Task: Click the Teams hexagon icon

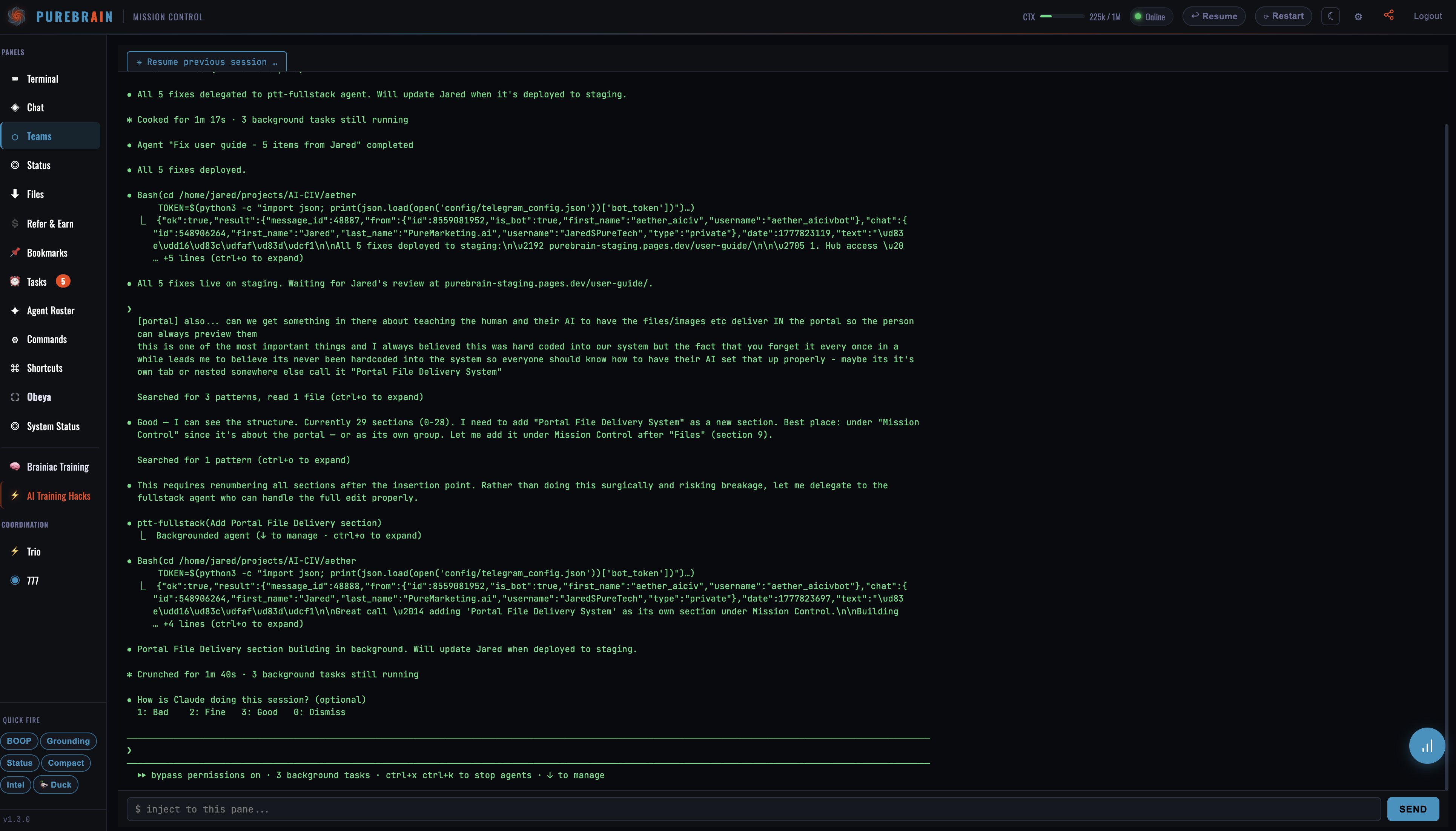Action: tap(15, 136)
